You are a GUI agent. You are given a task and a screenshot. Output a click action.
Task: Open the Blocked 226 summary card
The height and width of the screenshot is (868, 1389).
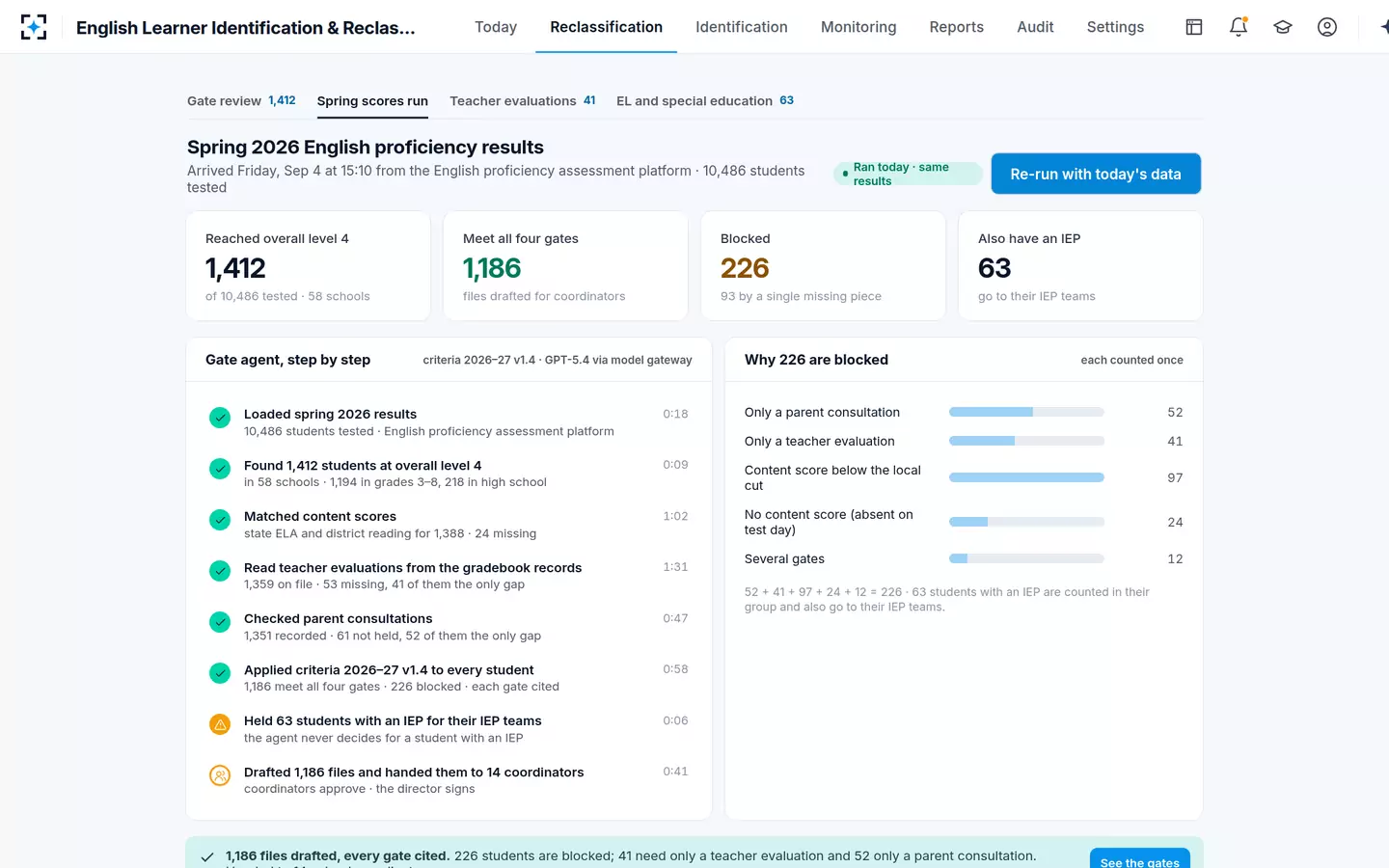(x=823, y=266)
